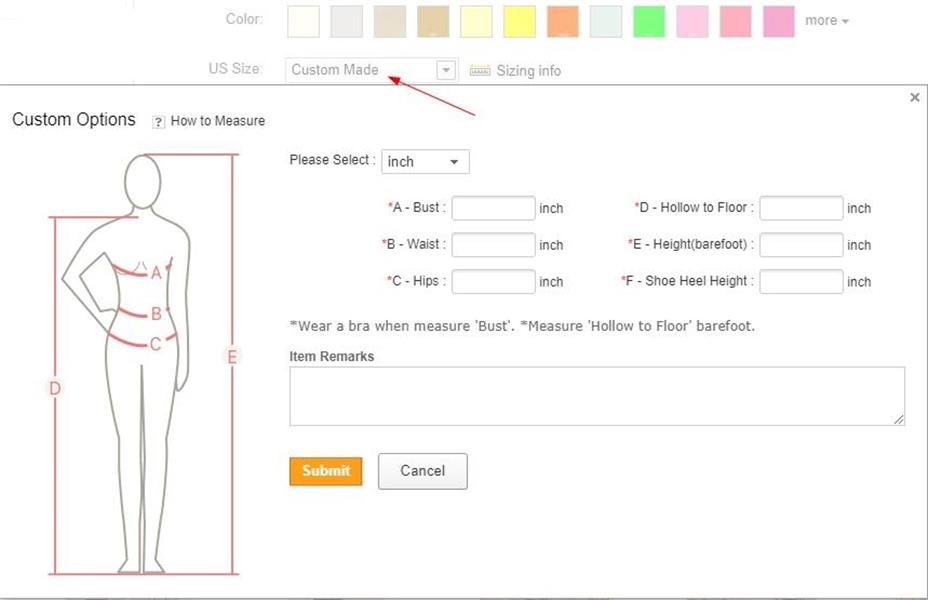The width and height of the screenshot is (928, 600).
Task: Open the How to Measure link
Action: click(x=217, y=121)
